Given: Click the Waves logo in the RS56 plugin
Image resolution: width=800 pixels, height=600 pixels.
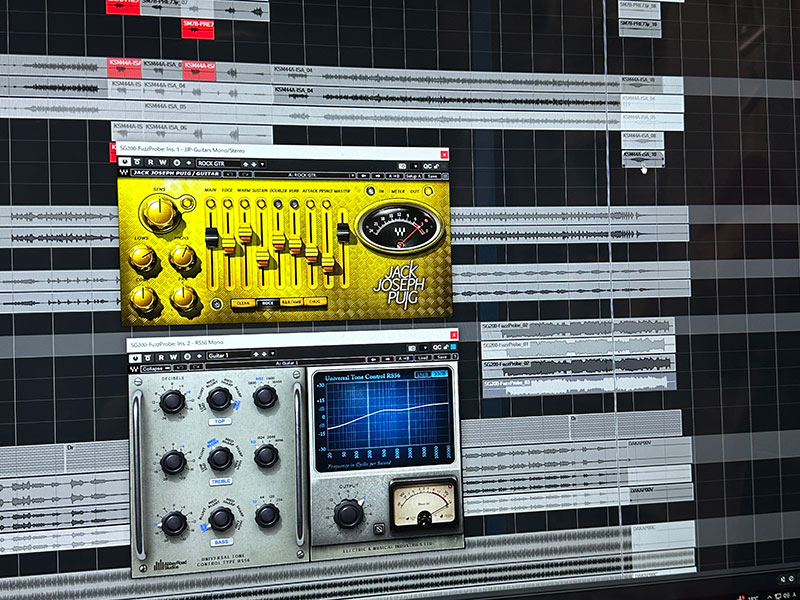Looking at the screenshot, I should pyautogui.click(x=134, y=368).
